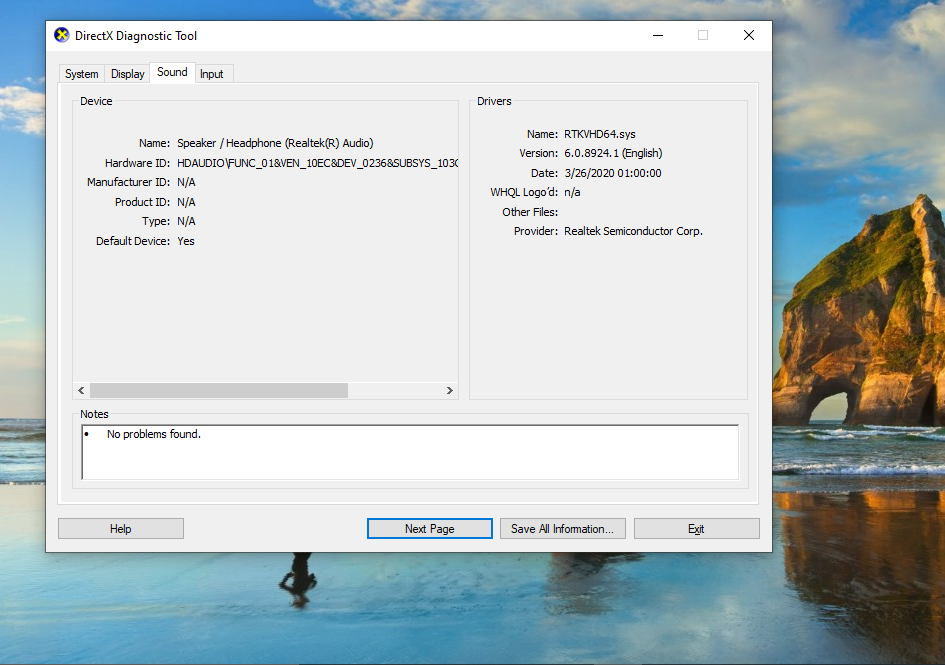Click the 'Drivers' group heading
This screenshot has width=945, height=665.
(494, 101)
